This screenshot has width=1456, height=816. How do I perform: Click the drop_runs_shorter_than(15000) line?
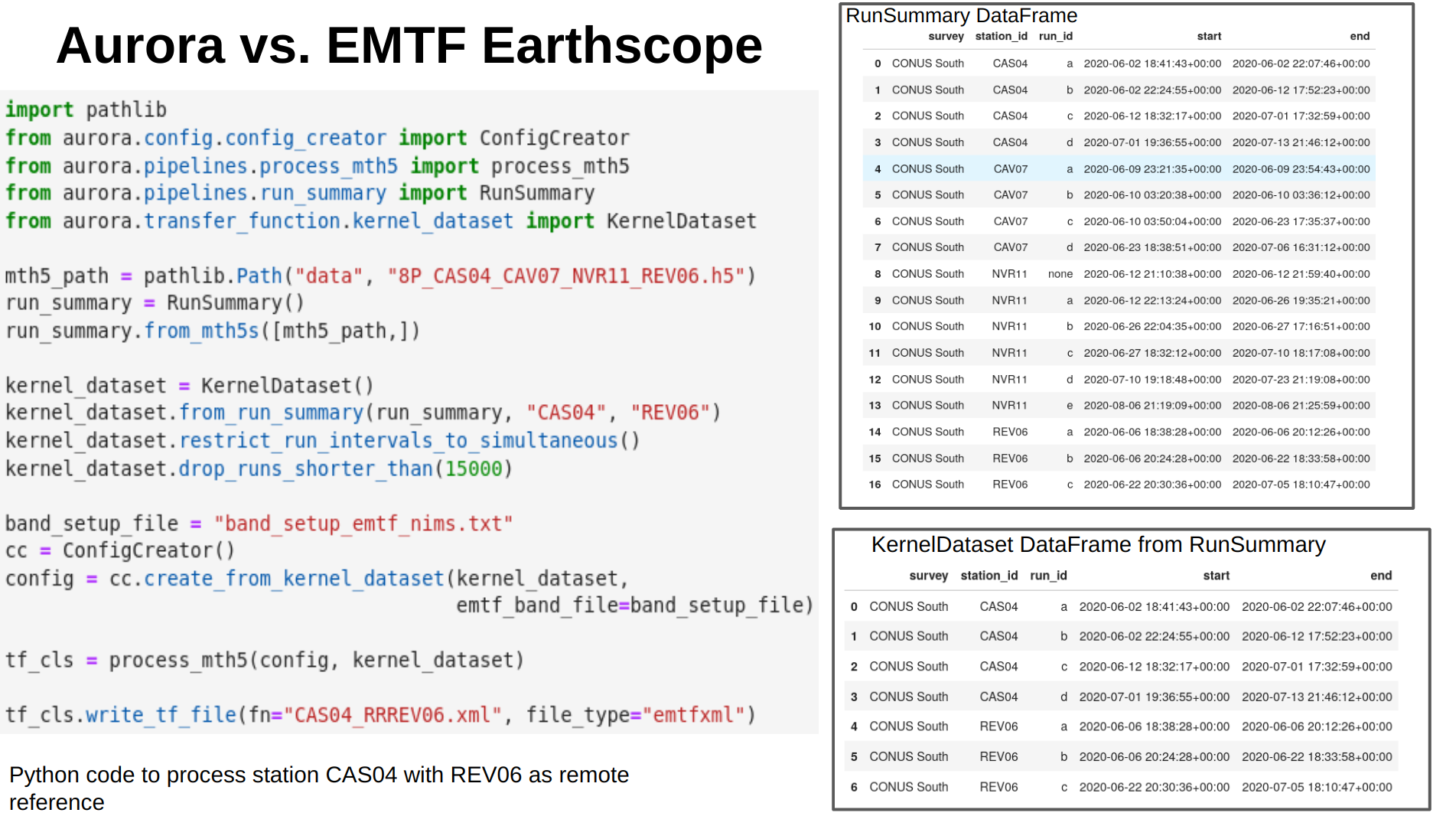coord(259,468)
